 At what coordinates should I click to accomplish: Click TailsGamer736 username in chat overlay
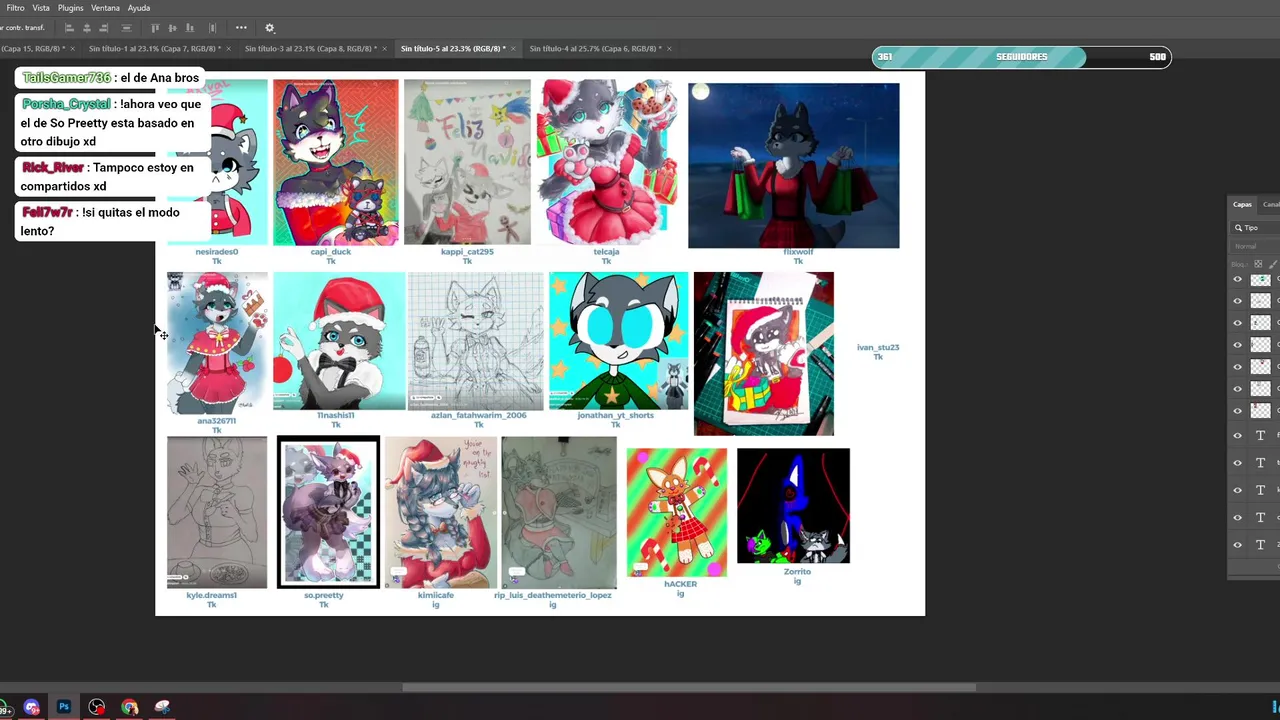[66, 78]
